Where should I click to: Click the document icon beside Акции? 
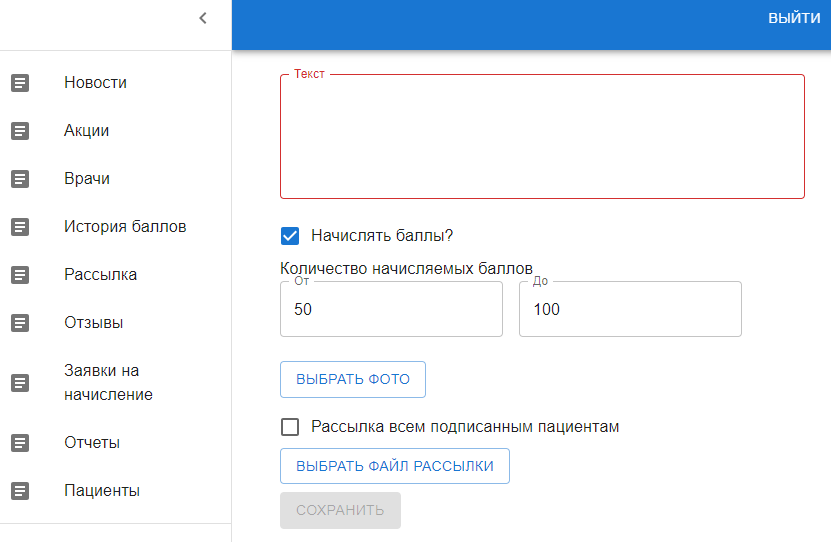pyautogui.click(x=20, y=131)
